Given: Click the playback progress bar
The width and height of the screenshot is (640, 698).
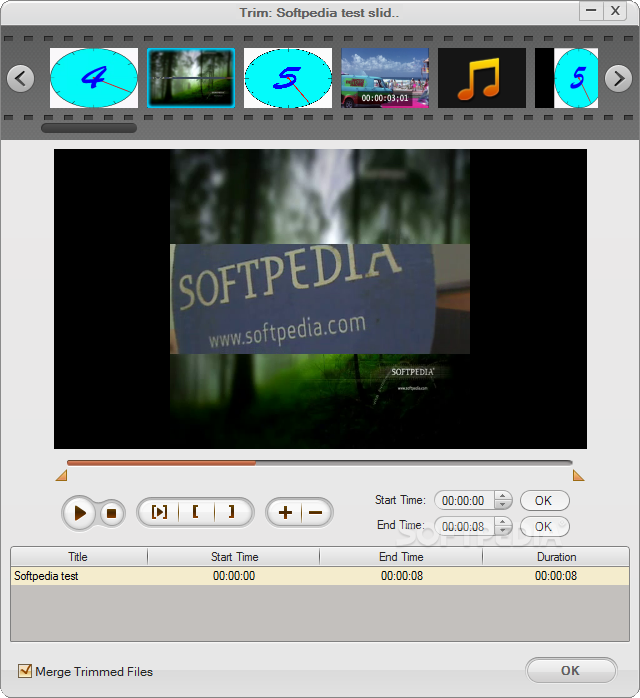Looking at the screenshot, I should click(x=320, y=463).
